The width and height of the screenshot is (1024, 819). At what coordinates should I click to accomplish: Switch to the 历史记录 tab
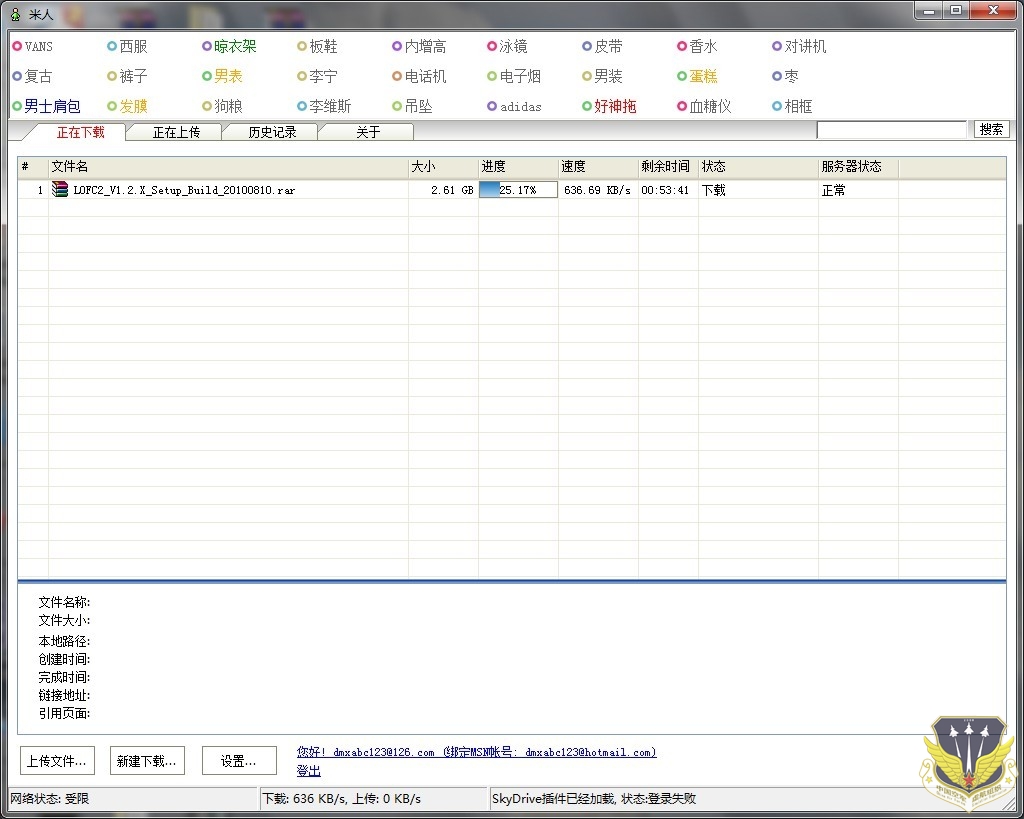[x=272, y=132]
